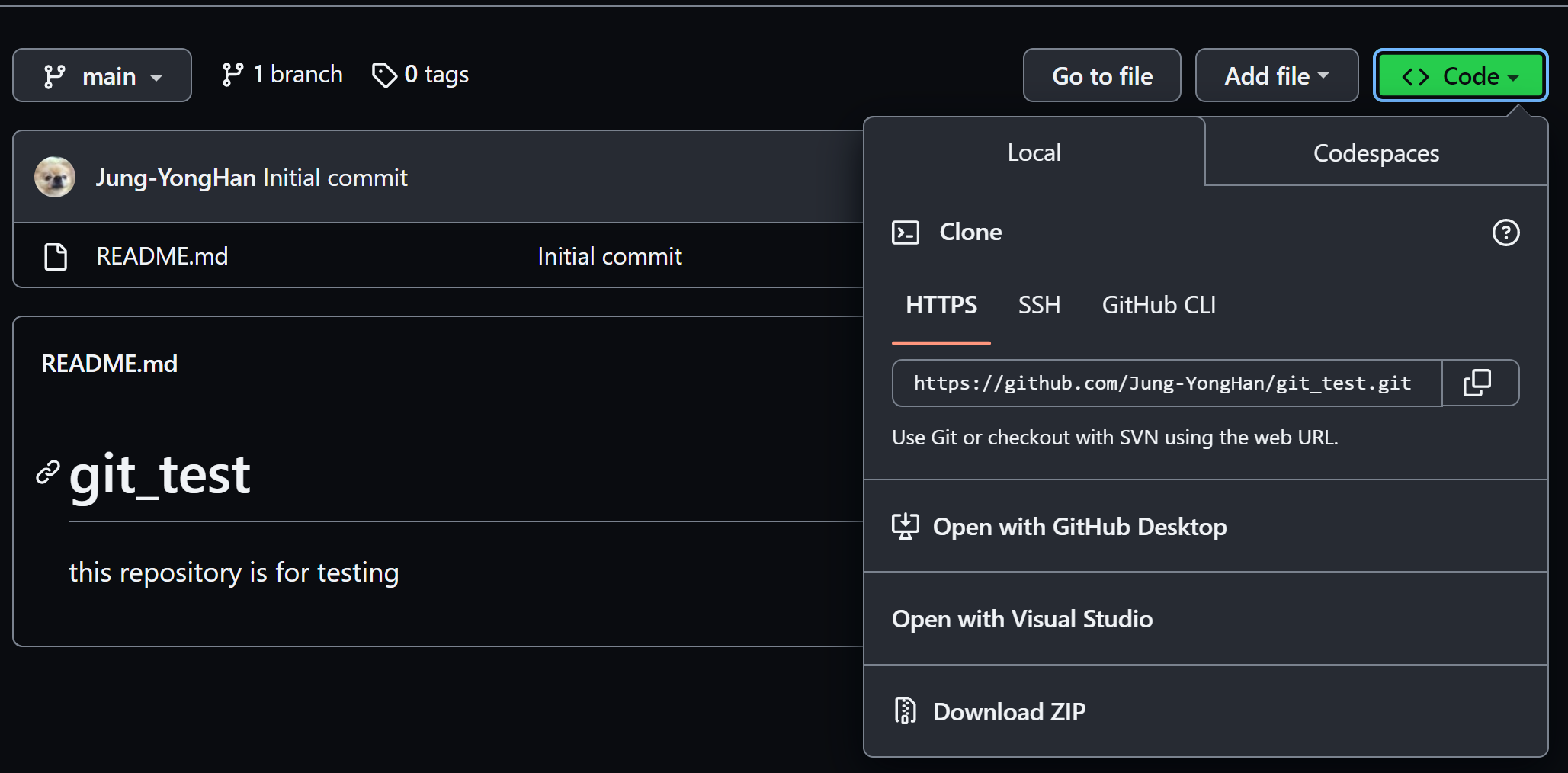Viewport: 1568px width, 773px height.
Task: Click the 1 branch link
Action: pos(282,75)
